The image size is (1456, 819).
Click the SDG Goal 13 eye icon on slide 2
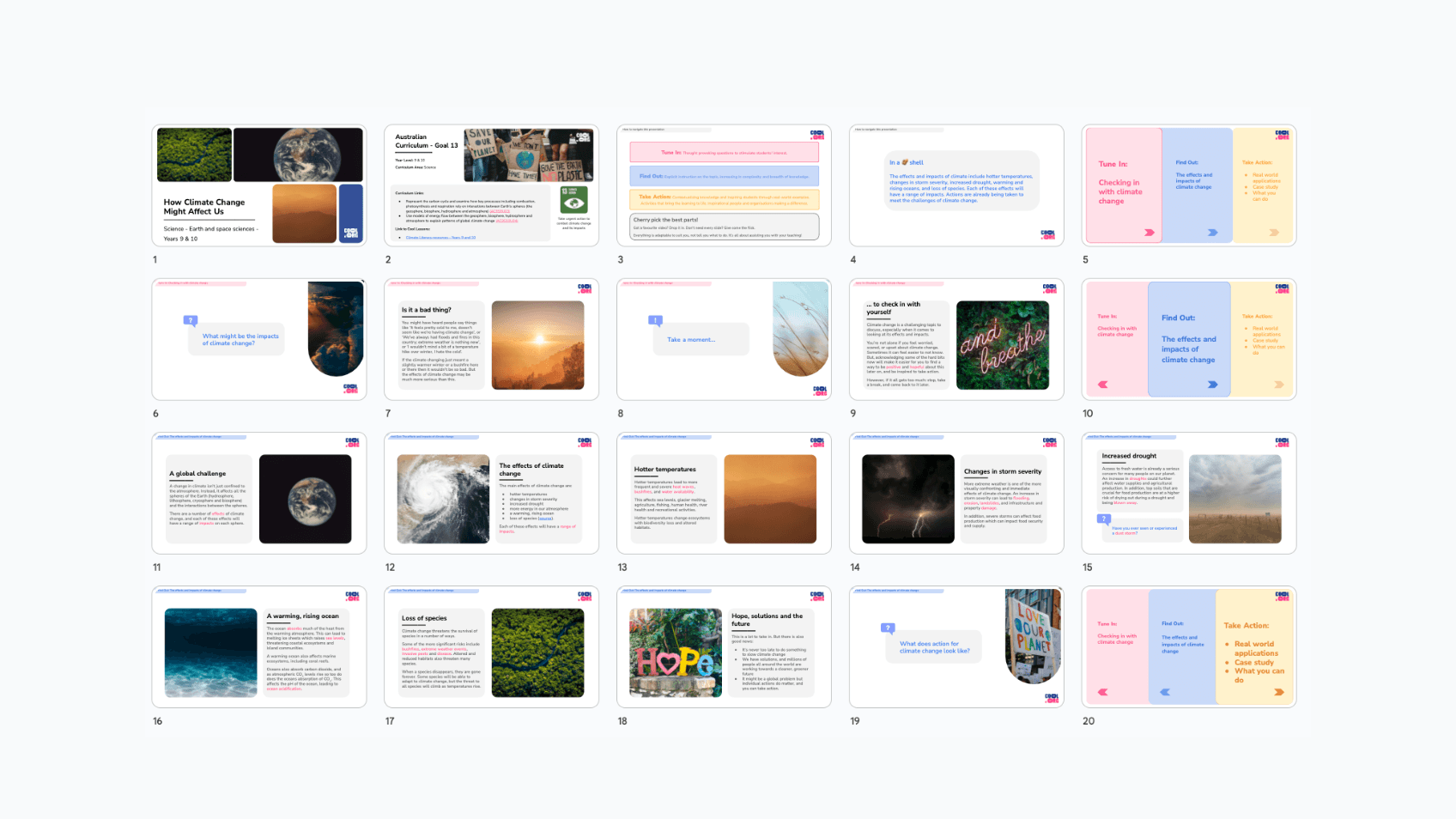point(574,200)
